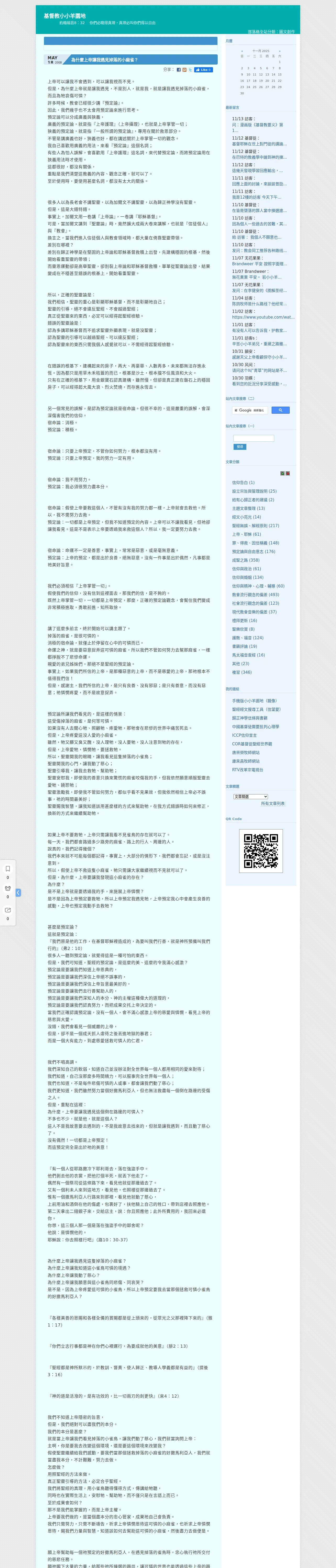Click the Google custom search field
Viewport: 336px width, 1568px height.
[x=249, y=410]
